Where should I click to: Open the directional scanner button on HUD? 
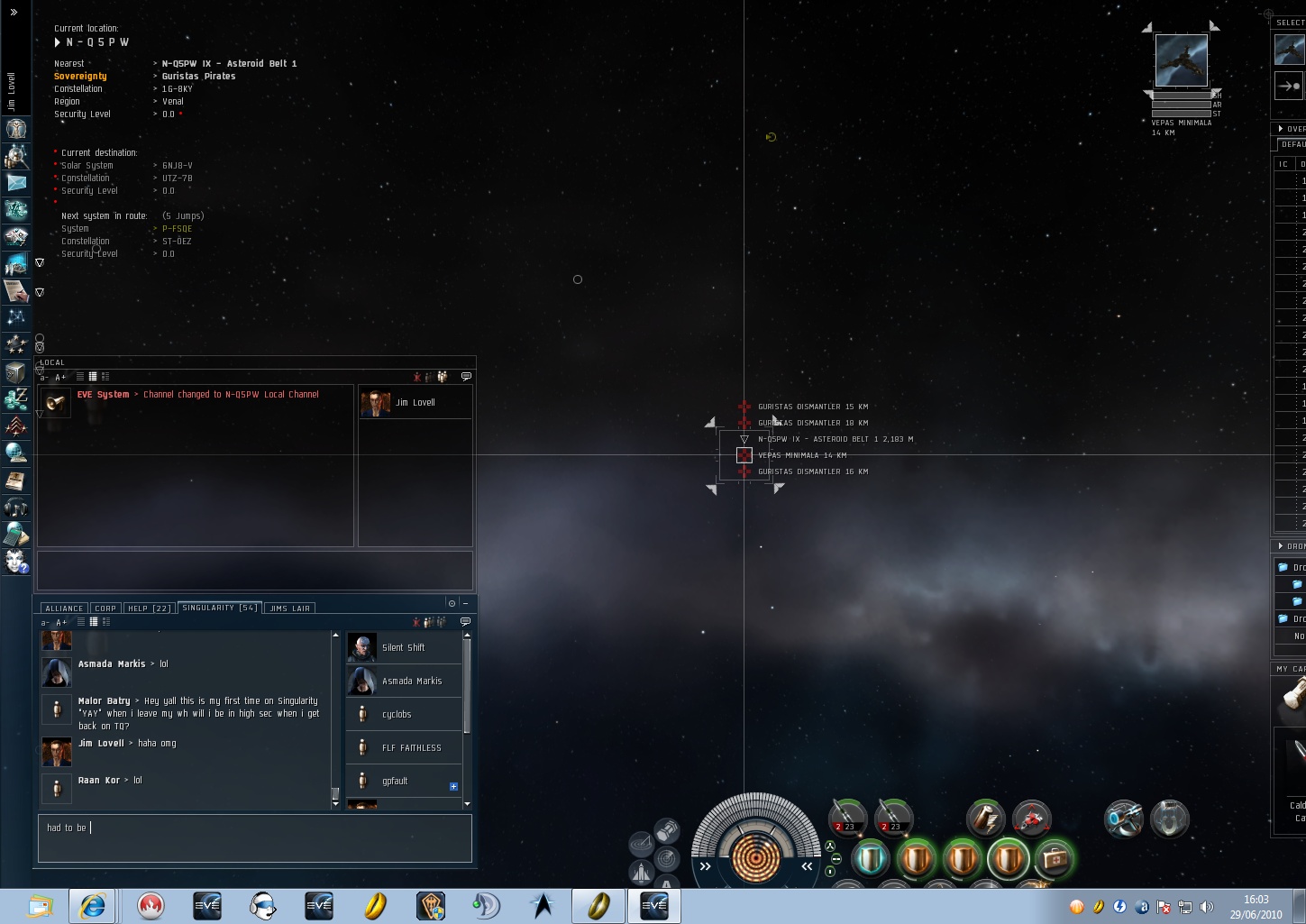point(667,858)
